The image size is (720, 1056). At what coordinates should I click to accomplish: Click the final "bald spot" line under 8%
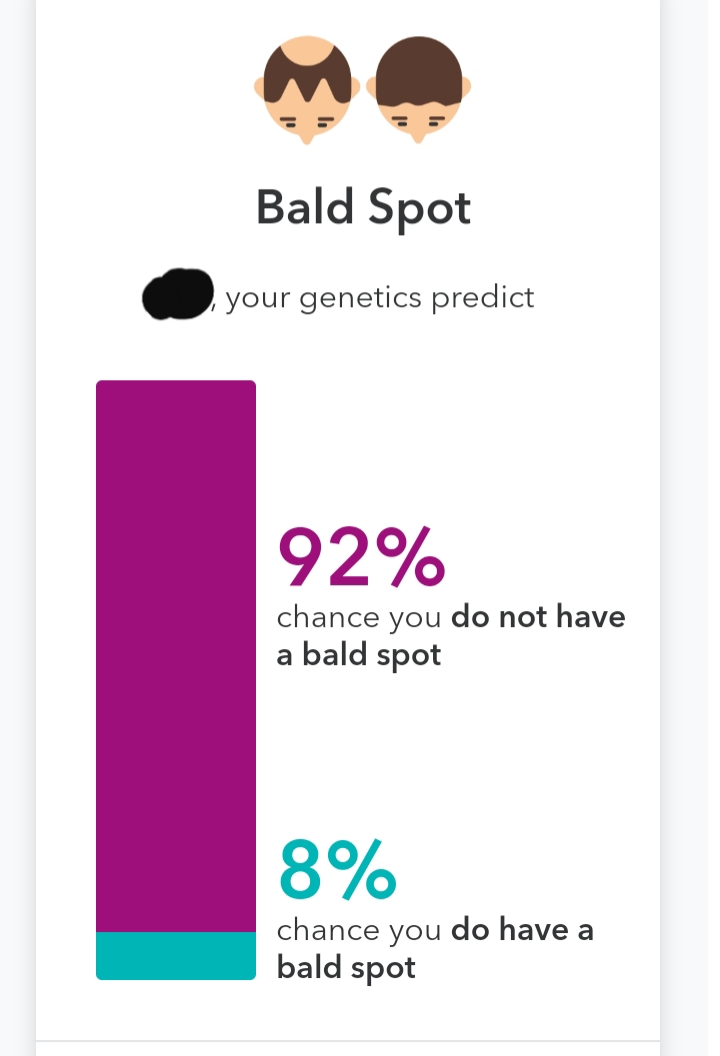[x=346, y=968]
